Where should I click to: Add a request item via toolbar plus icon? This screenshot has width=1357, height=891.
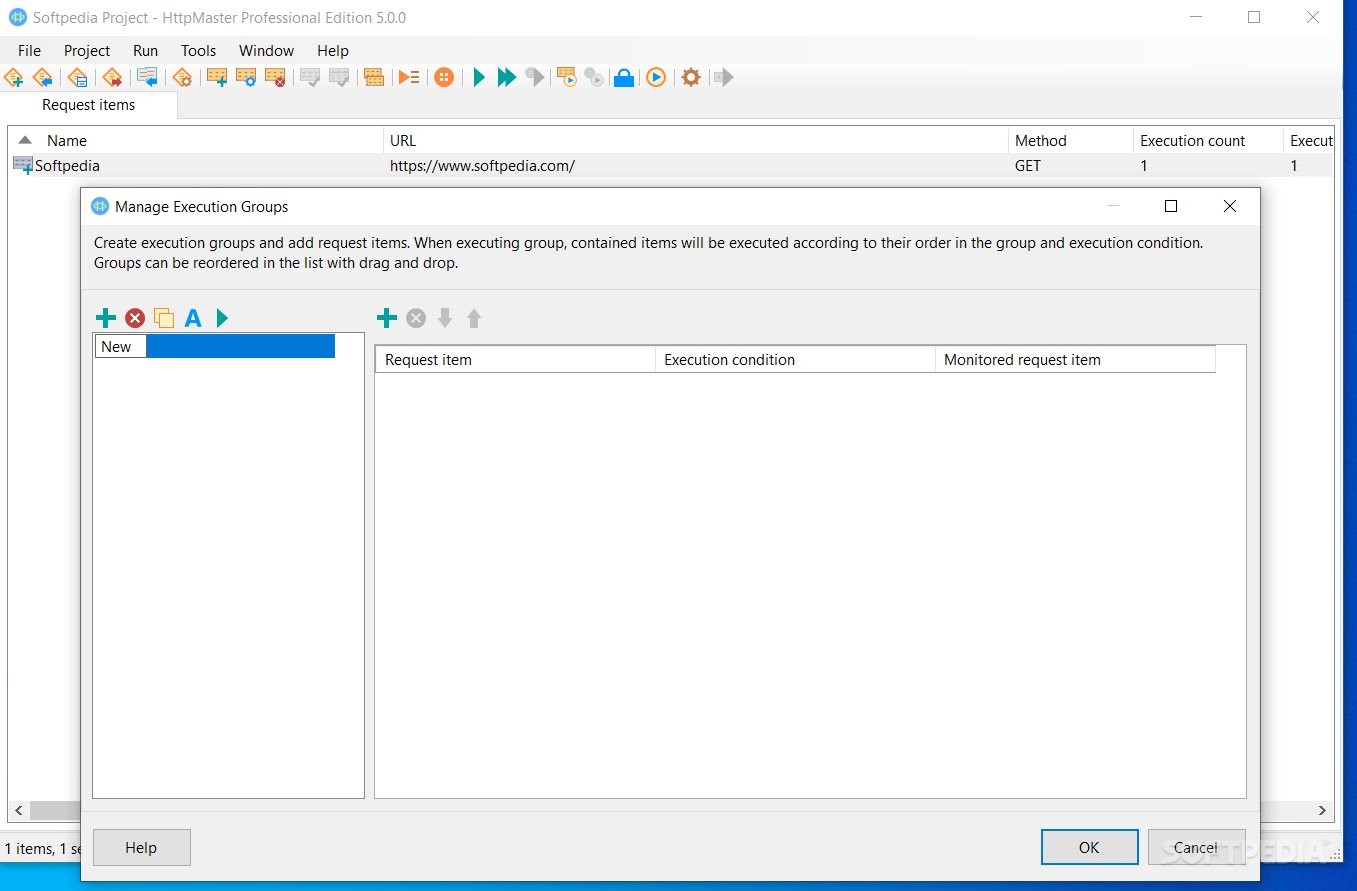click(x=217, y=77)
